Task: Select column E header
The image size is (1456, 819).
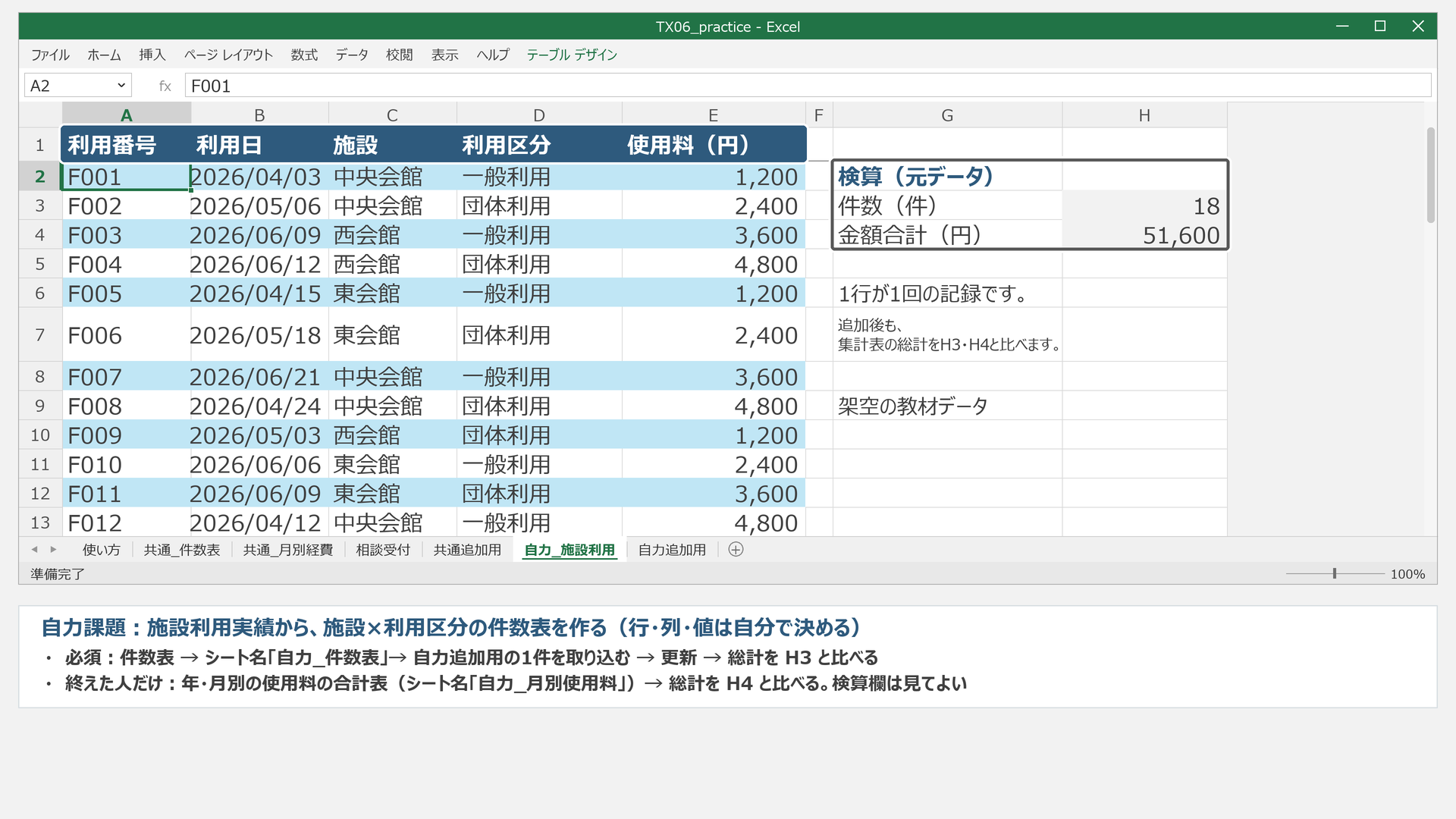Action: coord(714,115)
